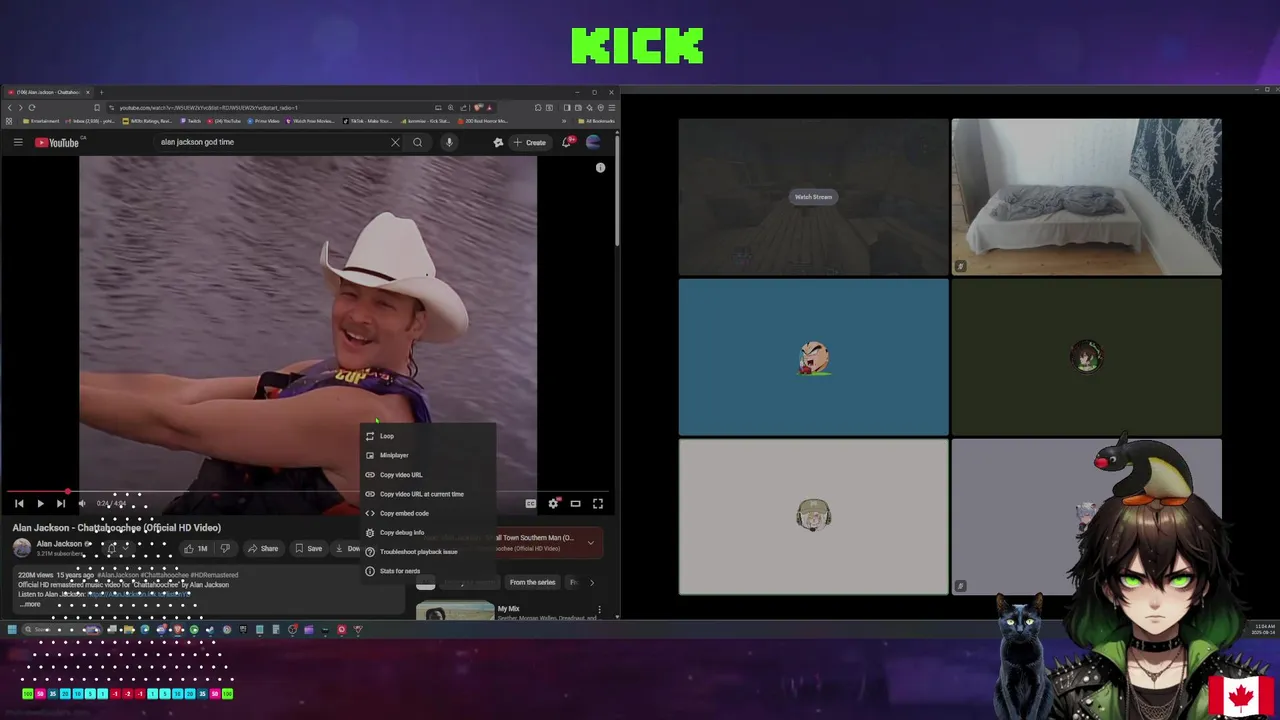
Task: Save the video to a playlist
Action: 308,548
